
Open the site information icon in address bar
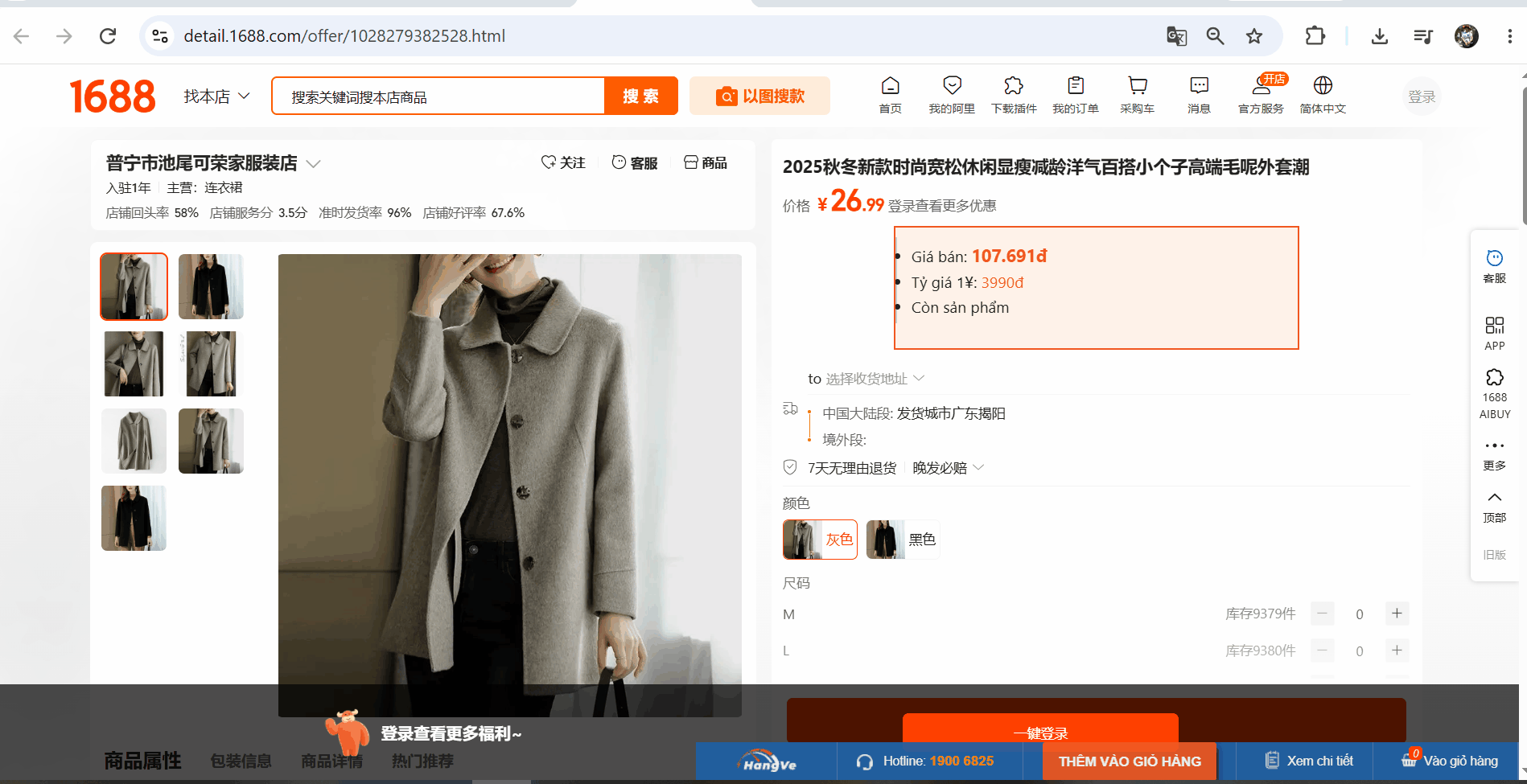coord(160,36)
